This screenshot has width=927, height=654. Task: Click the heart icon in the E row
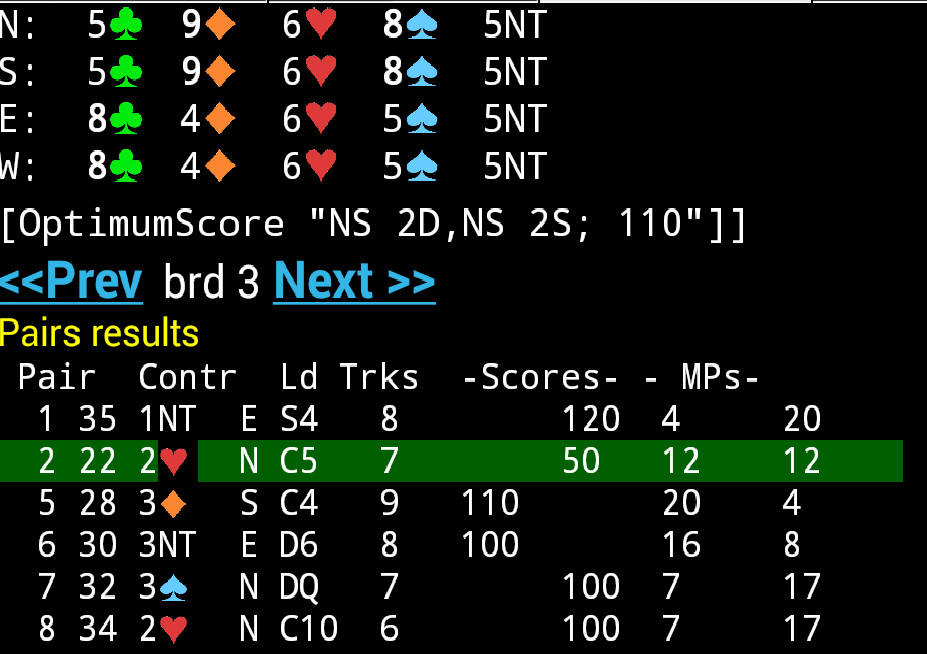(x=321, y=119)
